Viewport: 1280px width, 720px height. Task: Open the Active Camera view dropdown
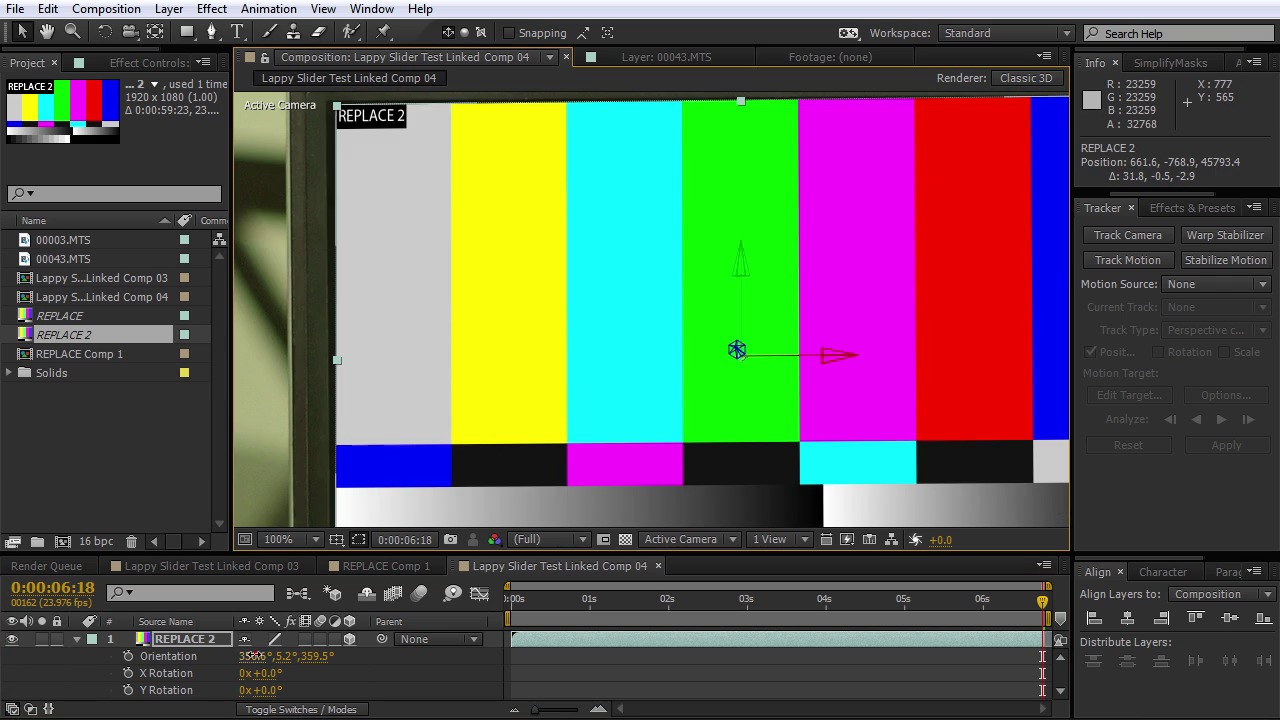690,540
